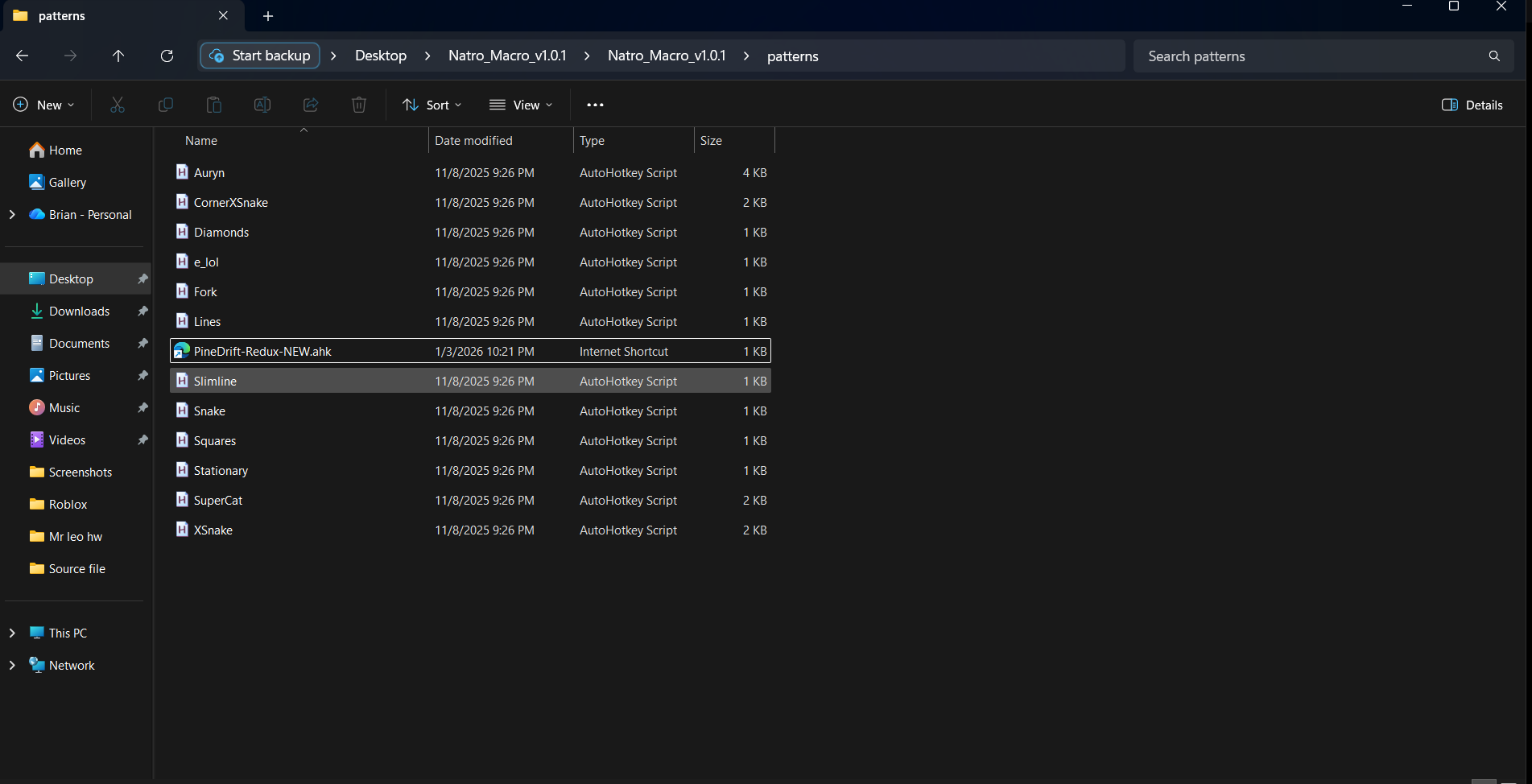Toggle the Details pane
Viewport: 1532px width, 784px height.
pyautogui.click(x=1472, y=105)
